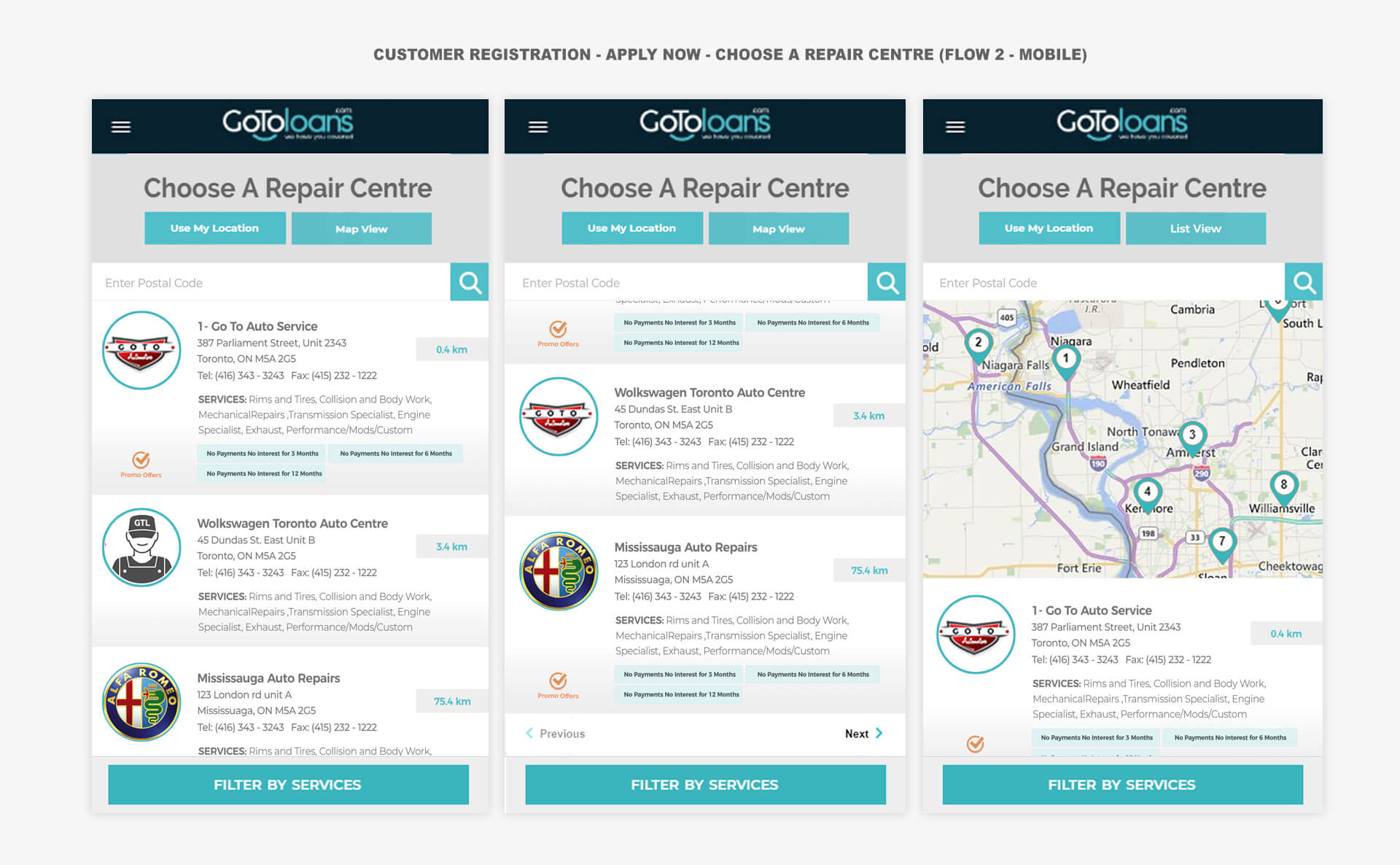The image size is (1400, 865).
Task: Click Promo Offers checkmark on left screen
Action: coord(141,459)
